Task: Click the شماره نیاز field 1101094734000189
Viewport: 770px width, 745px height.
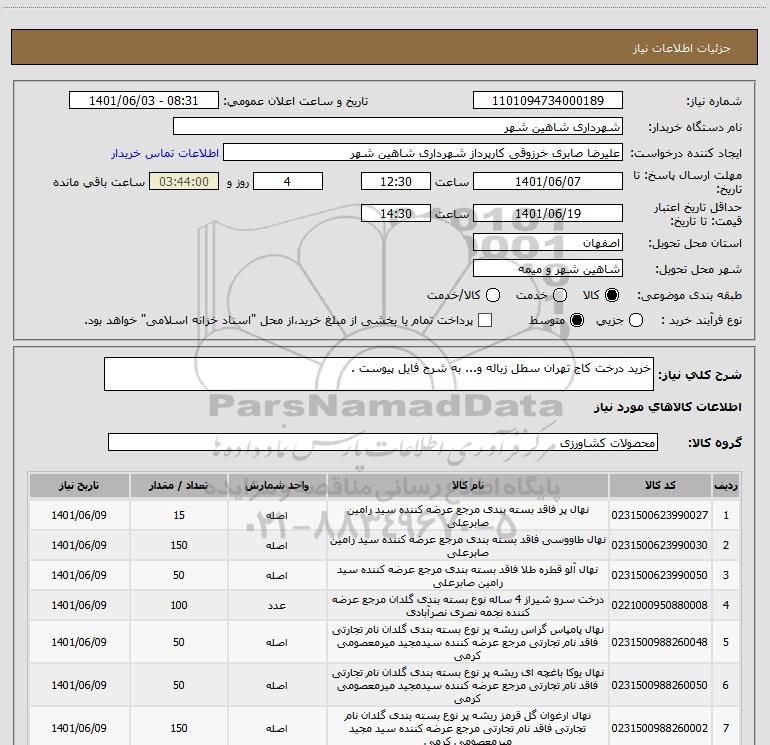Action: tap(548, 100)
